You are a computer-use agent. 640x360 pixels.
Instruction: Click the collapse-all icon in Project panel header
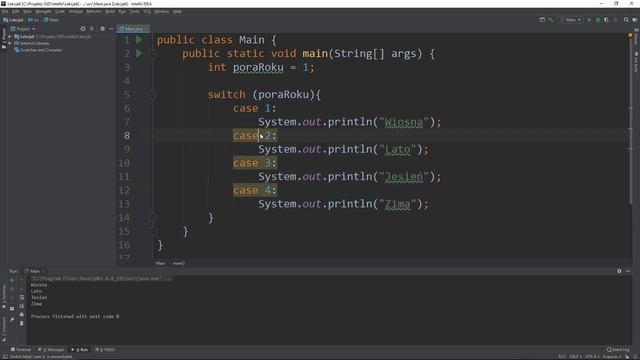[x=92, y=29]
